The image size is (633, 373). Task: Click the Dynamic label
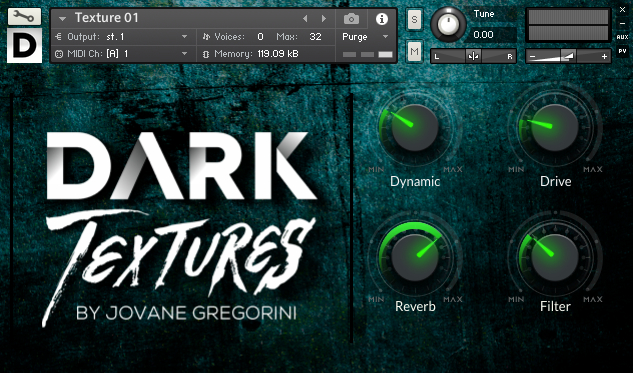(415, 181)
